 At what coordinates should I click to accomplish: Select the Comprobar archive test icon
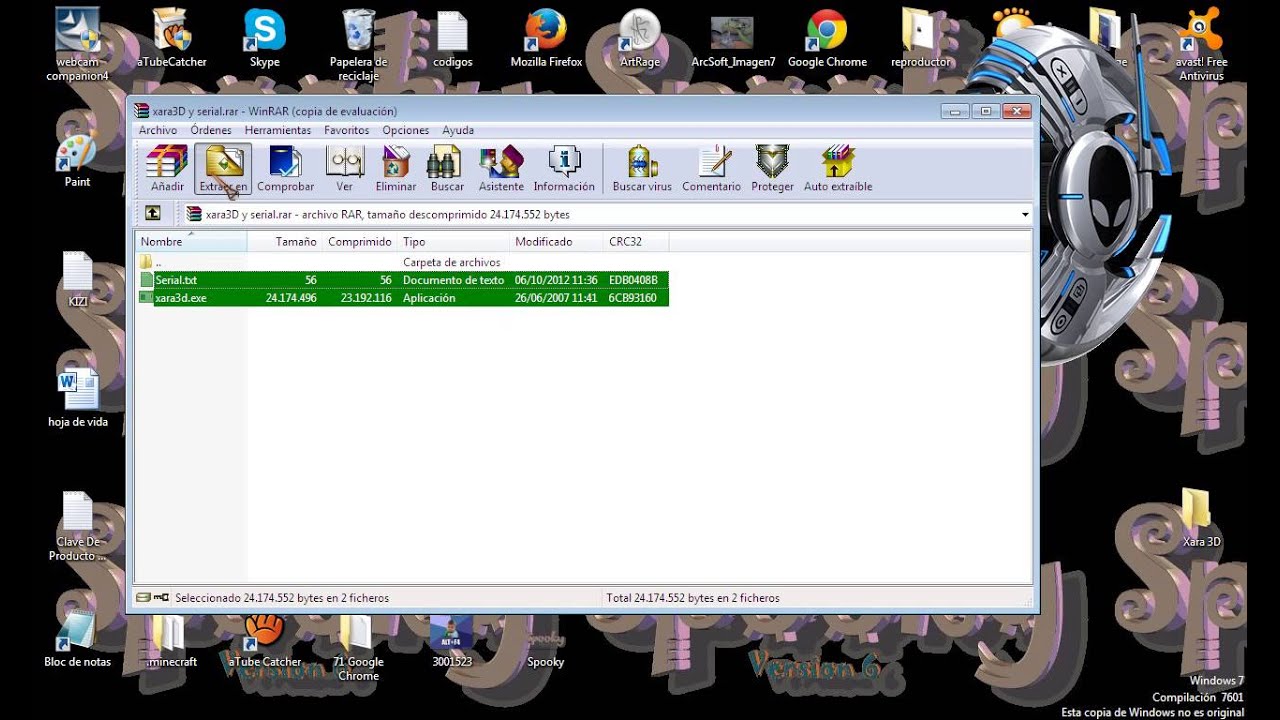pos(285,169)
